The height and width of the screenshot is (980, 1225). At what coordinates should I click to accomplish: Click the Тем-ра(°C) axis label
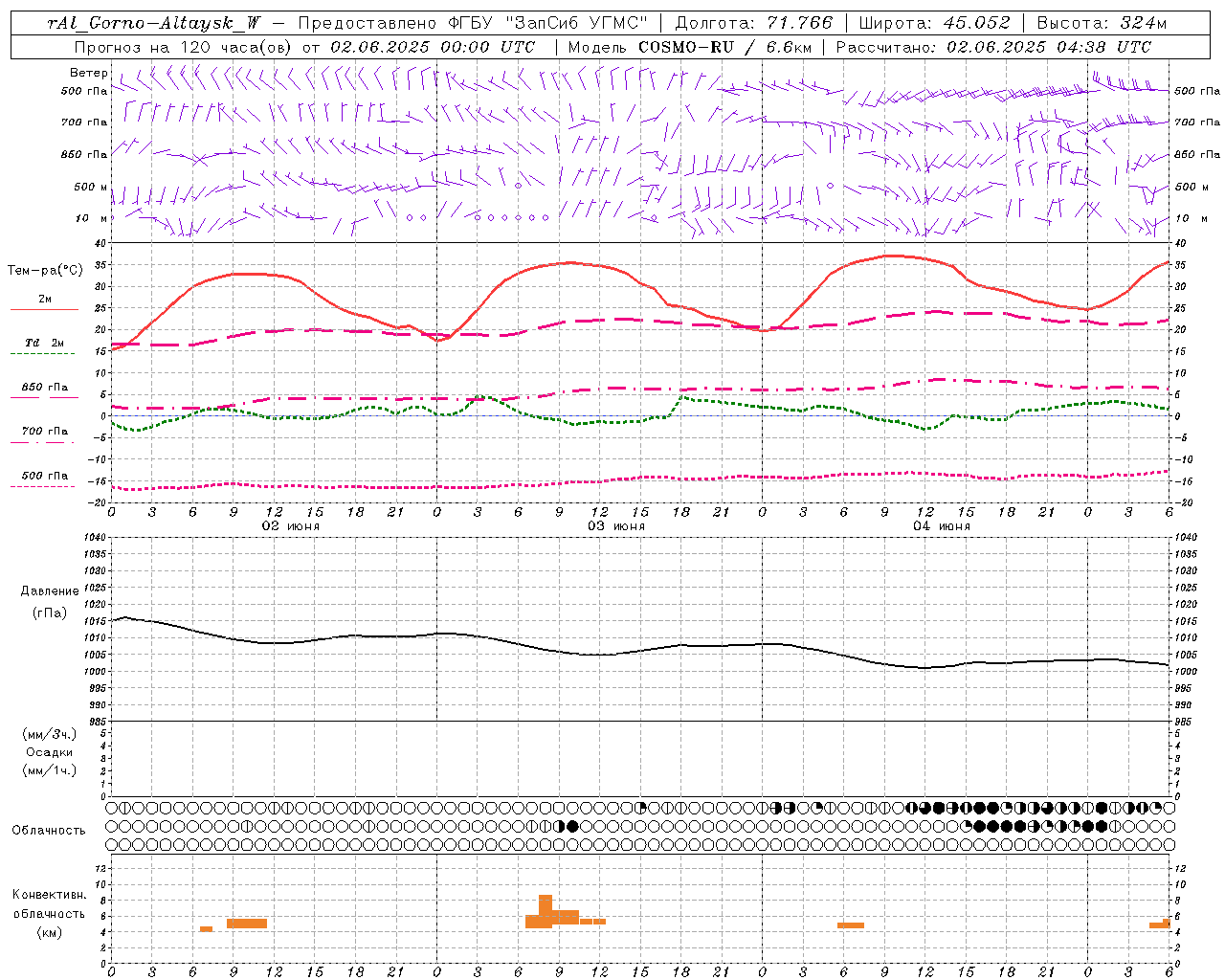45,271
